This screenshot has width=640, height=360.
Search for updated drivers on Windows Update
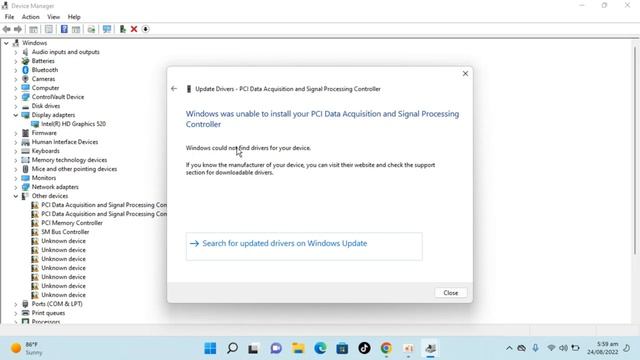click(304, 246)
